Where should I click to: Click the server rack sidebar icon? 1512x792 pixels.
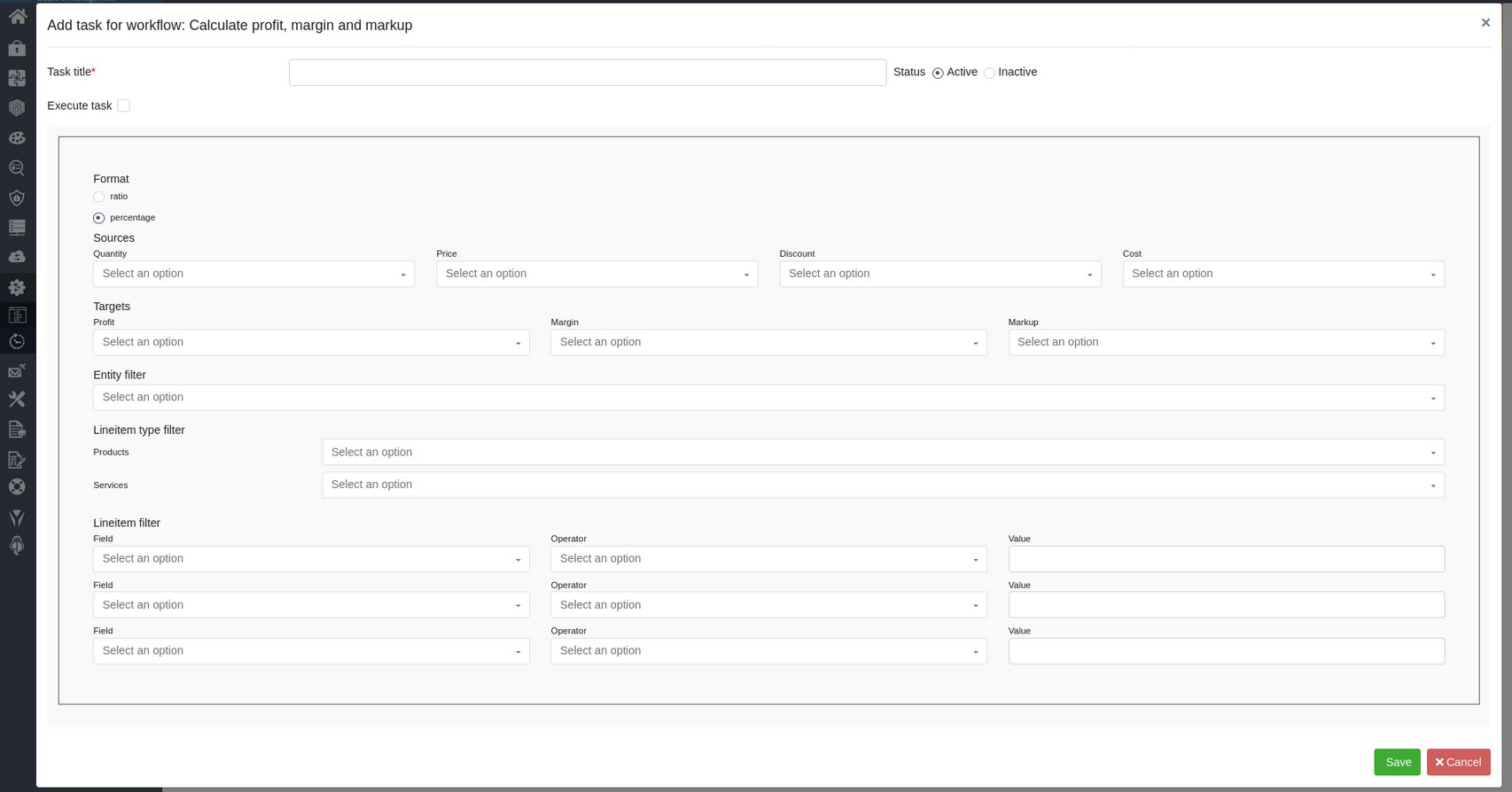17,228
